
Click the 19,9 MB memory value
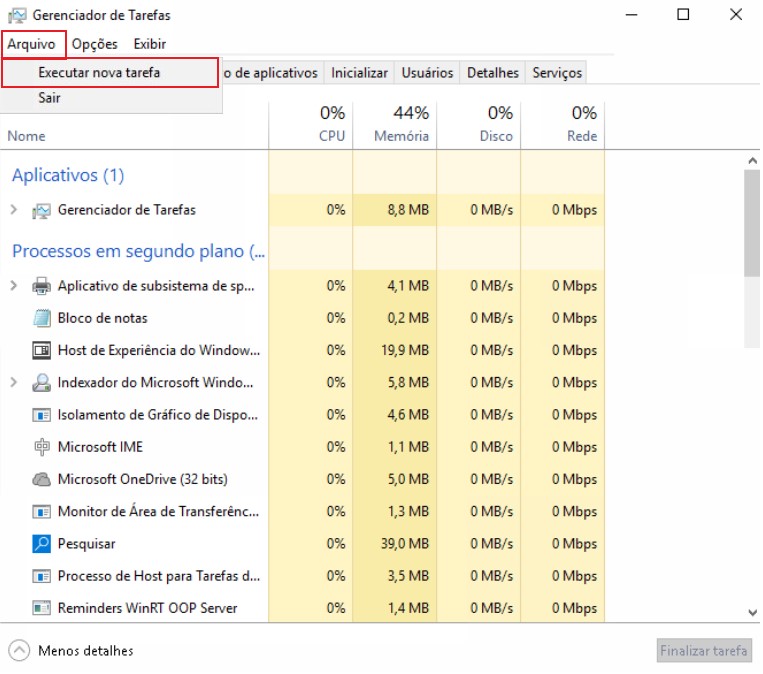coord(405,350)
